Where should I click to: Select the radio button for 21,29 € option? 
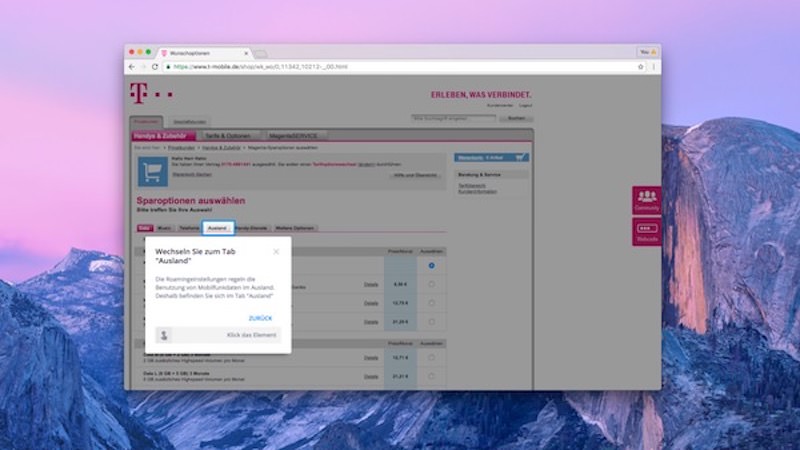[432, 322]
